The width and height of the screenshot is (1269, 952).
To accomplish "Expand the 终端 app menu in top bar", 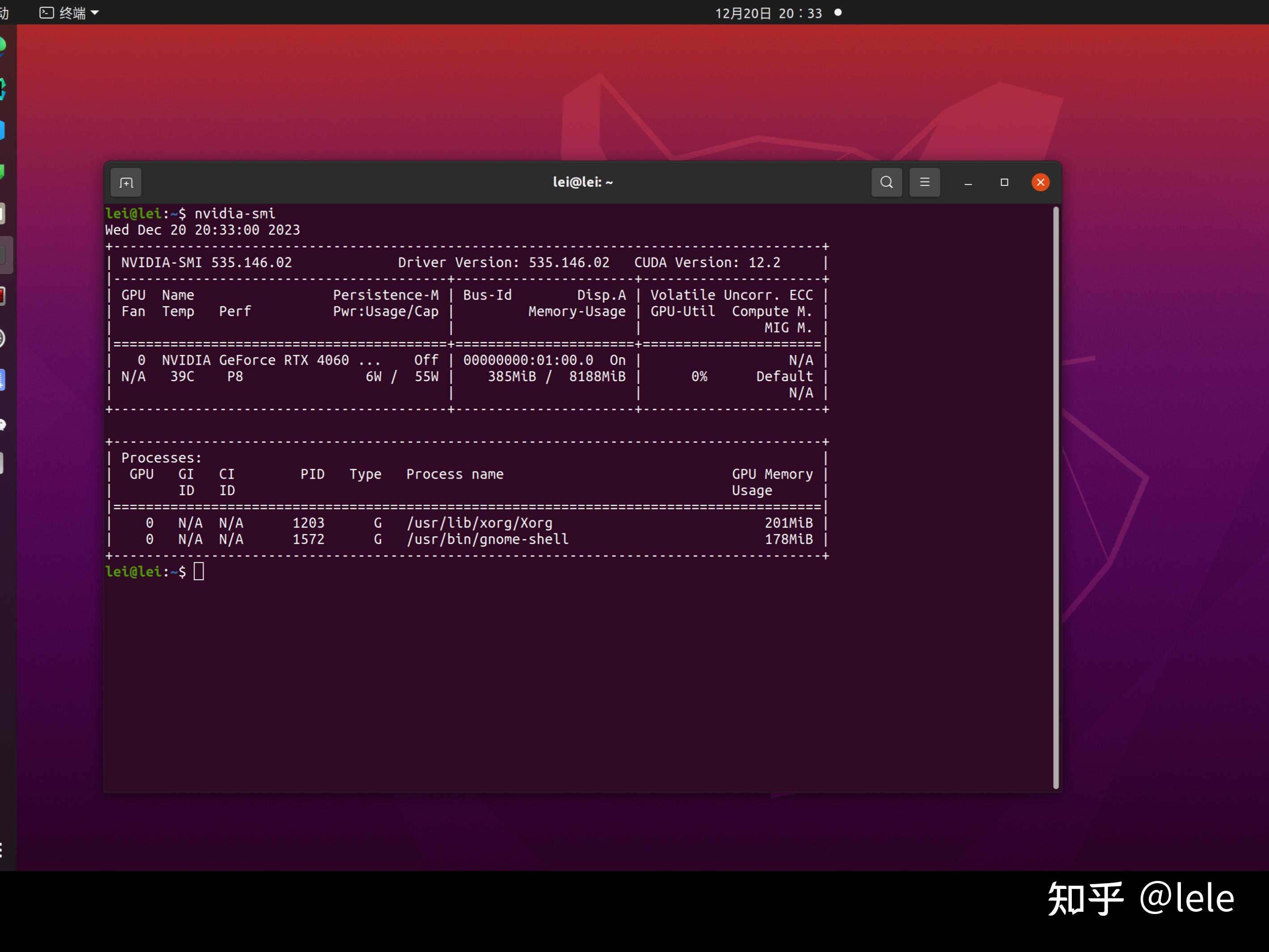I will [69, 13].
